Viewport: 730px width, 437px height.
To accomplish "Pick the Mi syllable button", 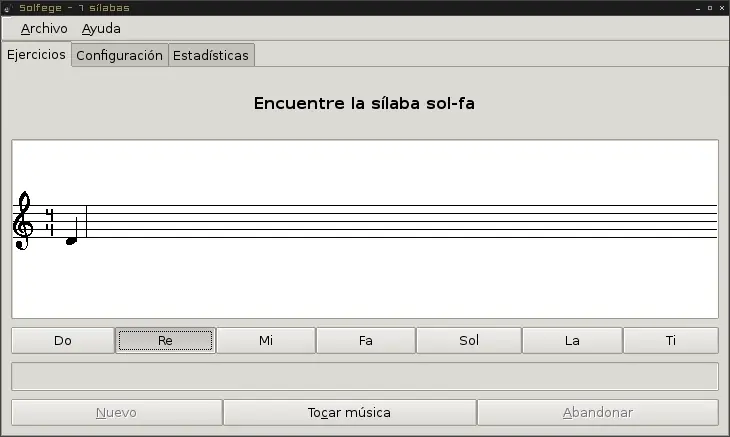I will (266, 340).
